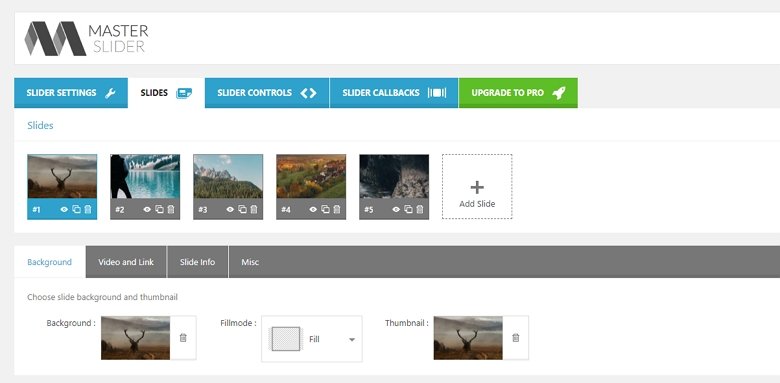The height and width of the screenshot is (383, 780).
Task: Delete slide #5 with trash icon
Action: pos(420,209)
